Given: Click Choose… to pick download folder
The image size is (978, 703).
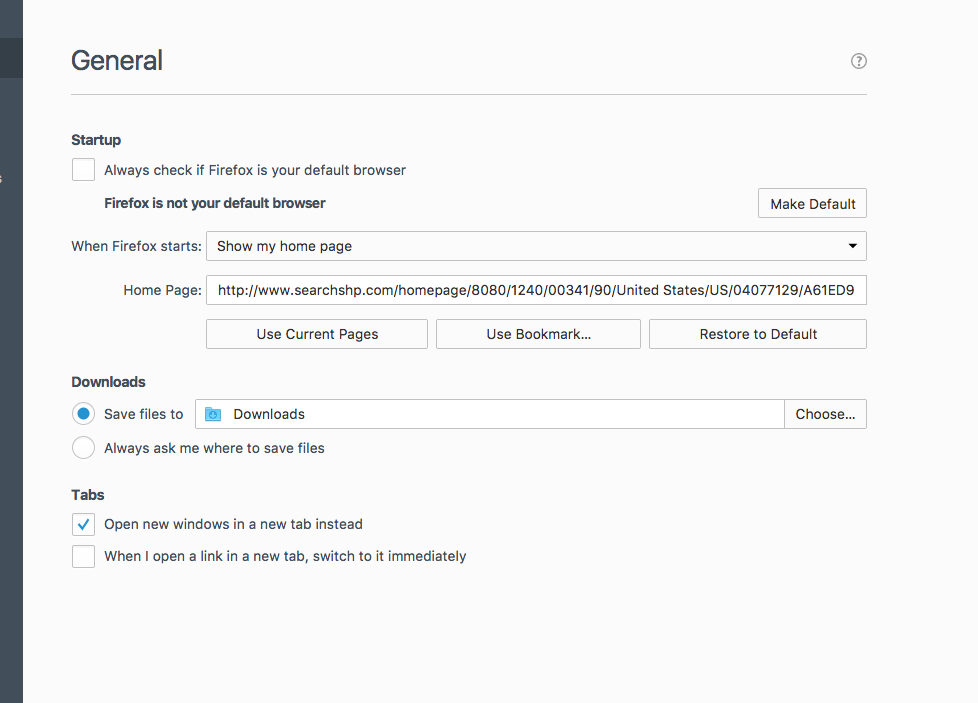Looking at the screenshot, I should (x=825, y=414).
